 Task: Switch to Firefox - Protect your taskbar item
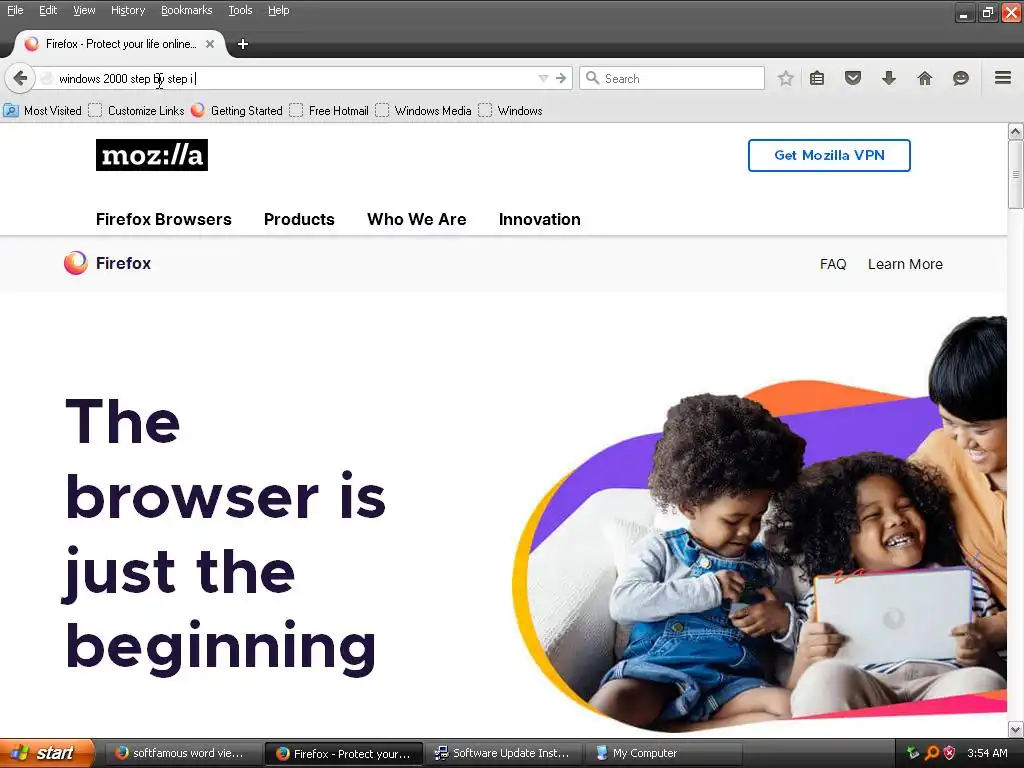344,754
